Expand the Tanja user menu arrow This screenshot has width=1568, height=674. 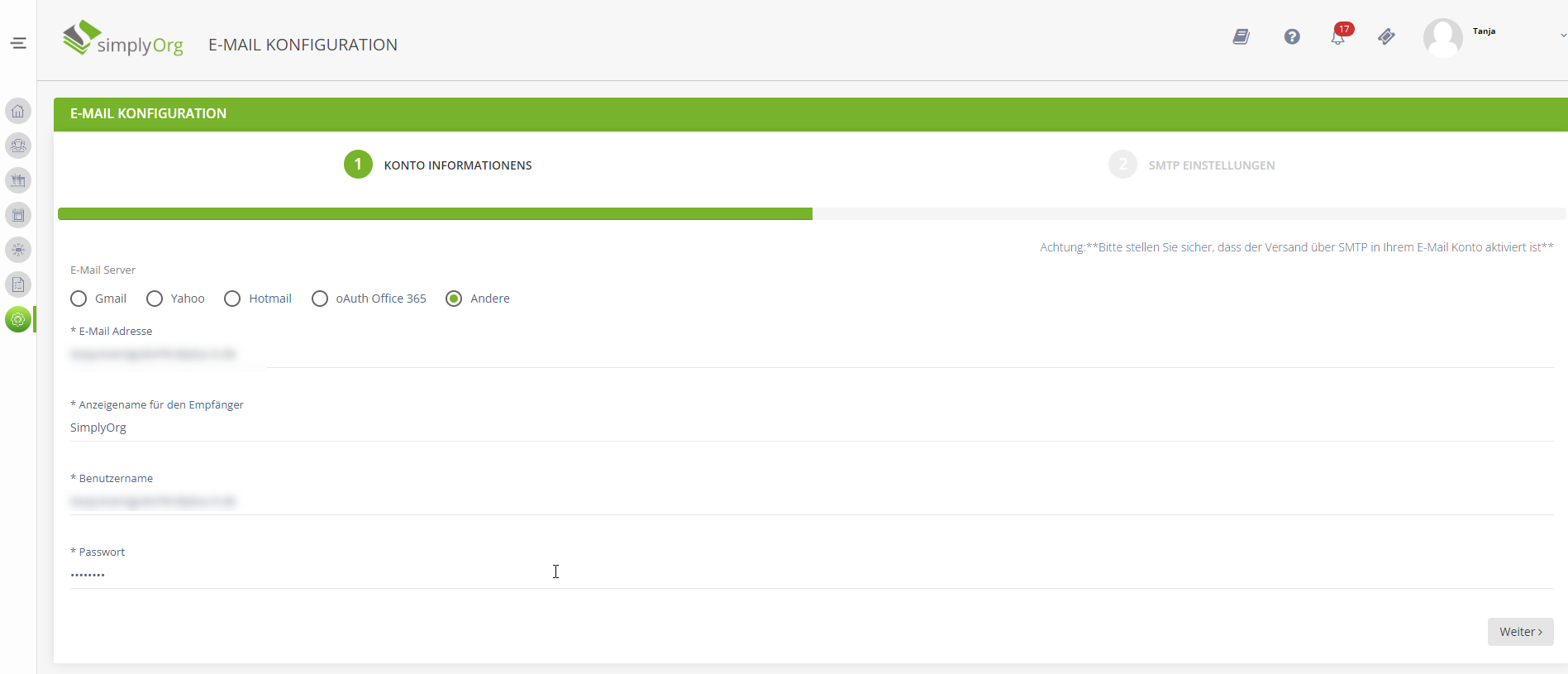(1562, 36)
